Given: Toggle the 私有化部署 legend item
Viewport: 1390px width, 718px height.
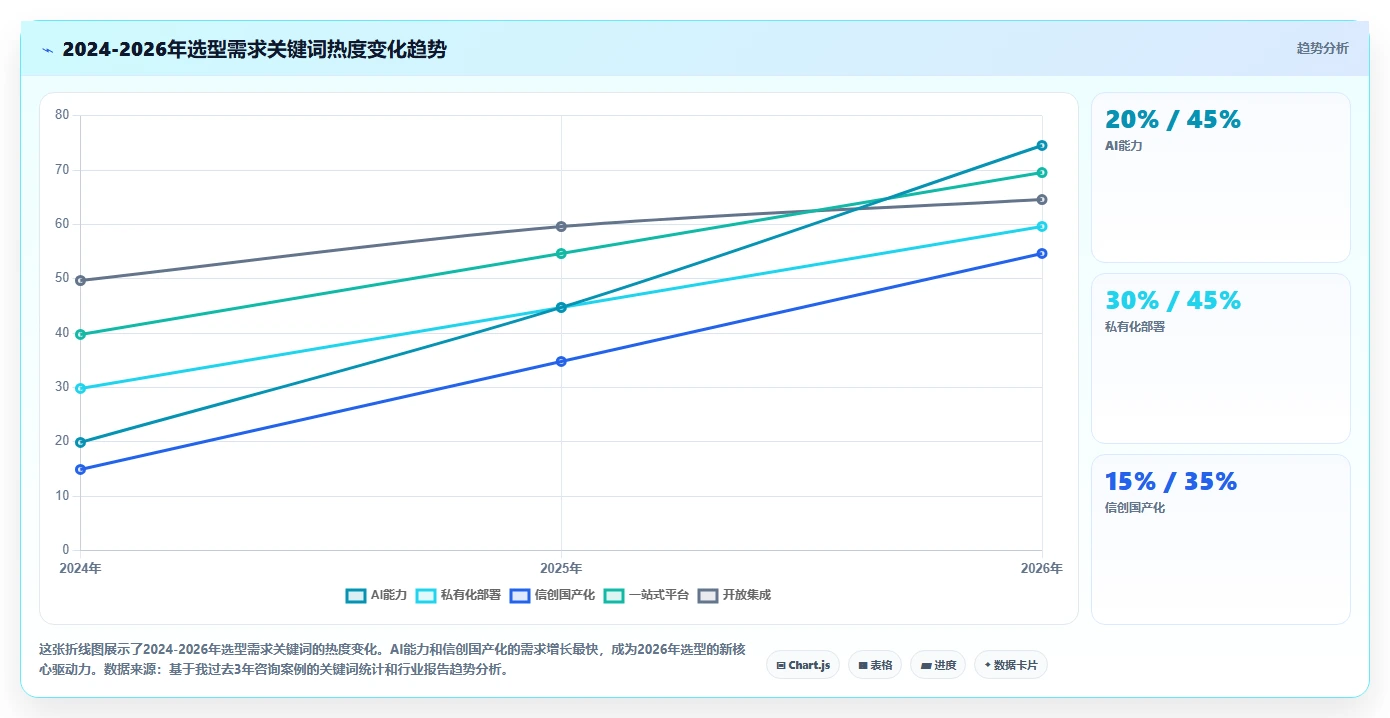Looking at the screenshot, I should pyautogui.click(x=458, y=595).
